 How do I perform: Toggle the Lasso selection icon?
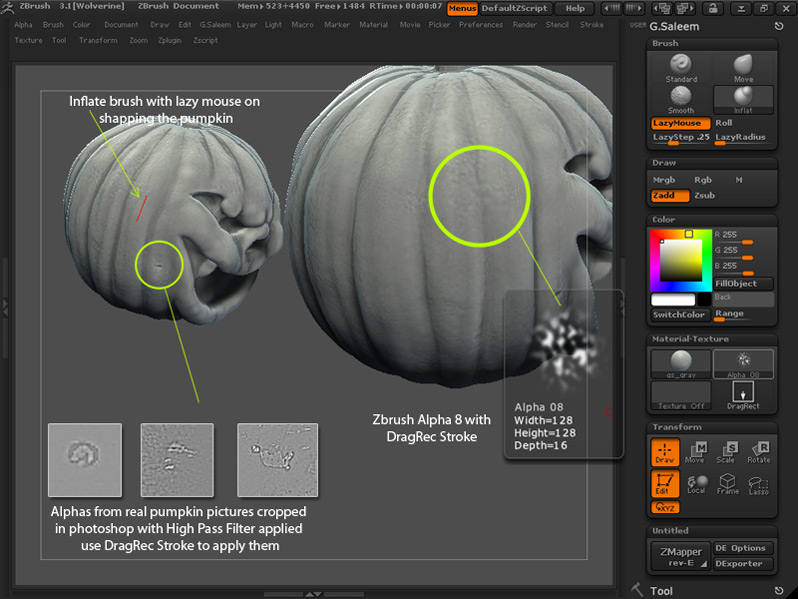(758, 484)
